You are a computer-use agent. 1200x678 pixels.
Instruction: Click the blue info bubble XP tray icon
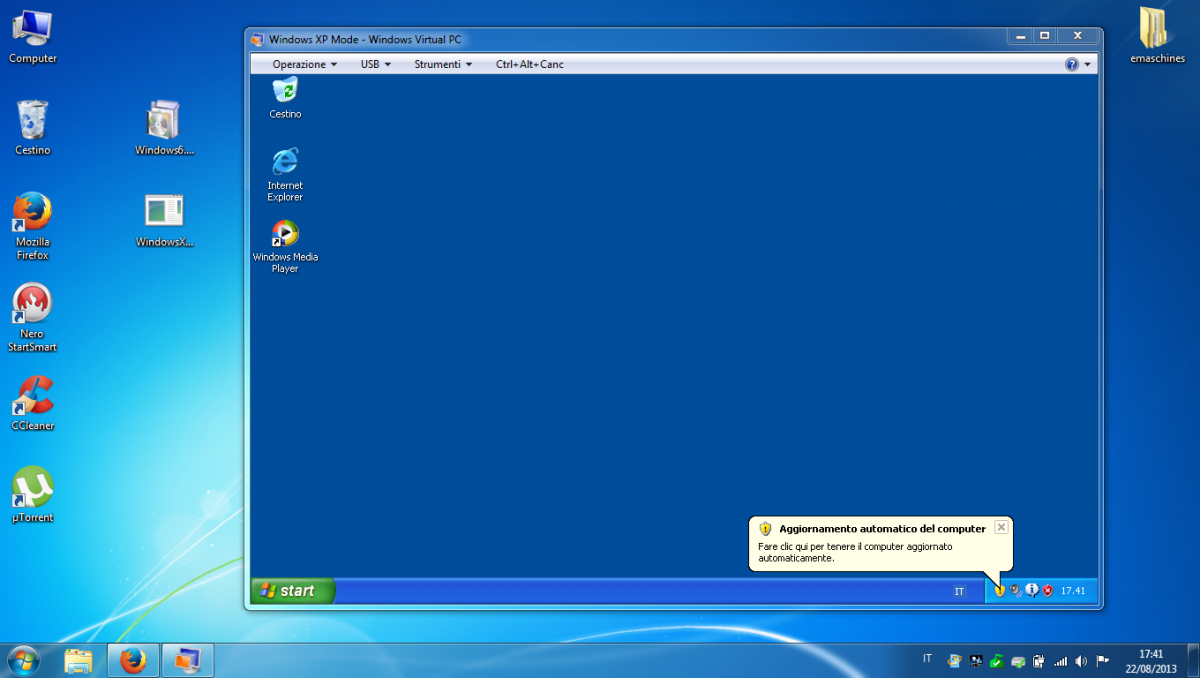(1031, 591)
